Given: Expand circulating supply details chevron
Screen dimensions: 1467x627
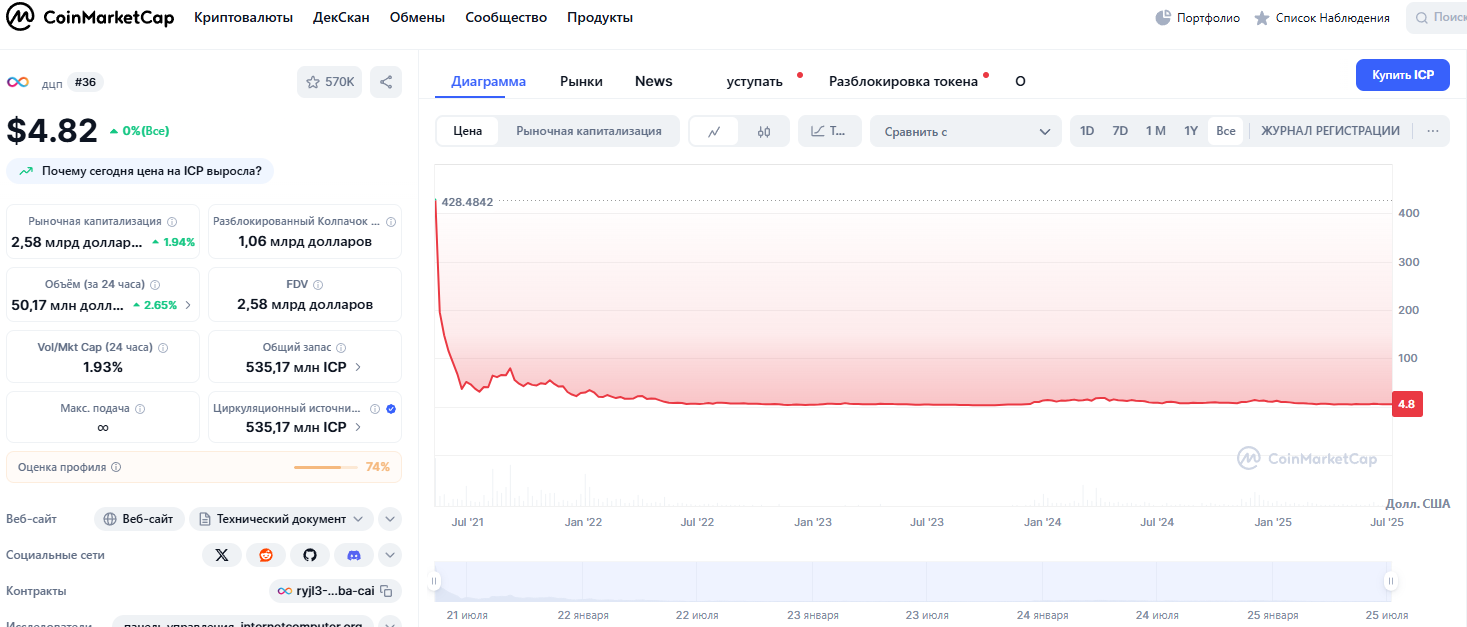Looking at the screenshot, I should 359,427.
